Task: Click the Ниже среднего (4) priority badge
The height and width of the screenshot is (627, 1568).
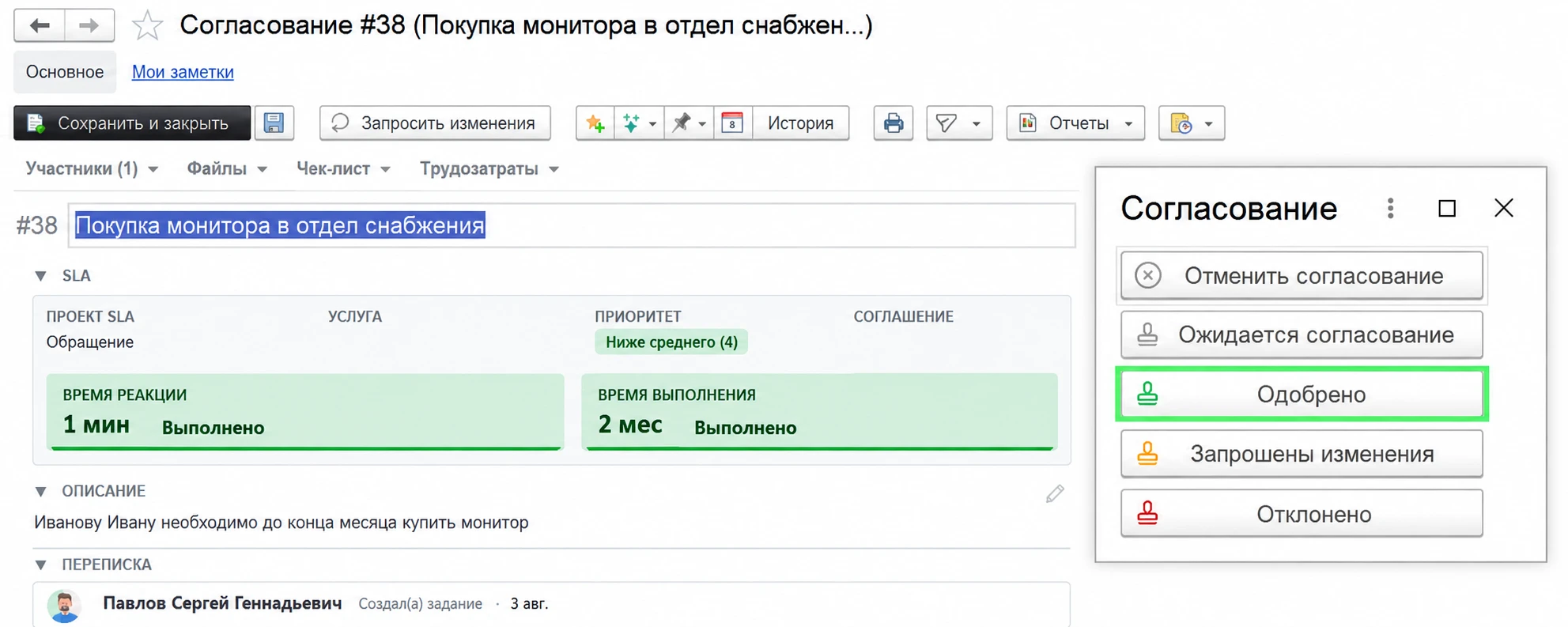Action: coord(671,342)
